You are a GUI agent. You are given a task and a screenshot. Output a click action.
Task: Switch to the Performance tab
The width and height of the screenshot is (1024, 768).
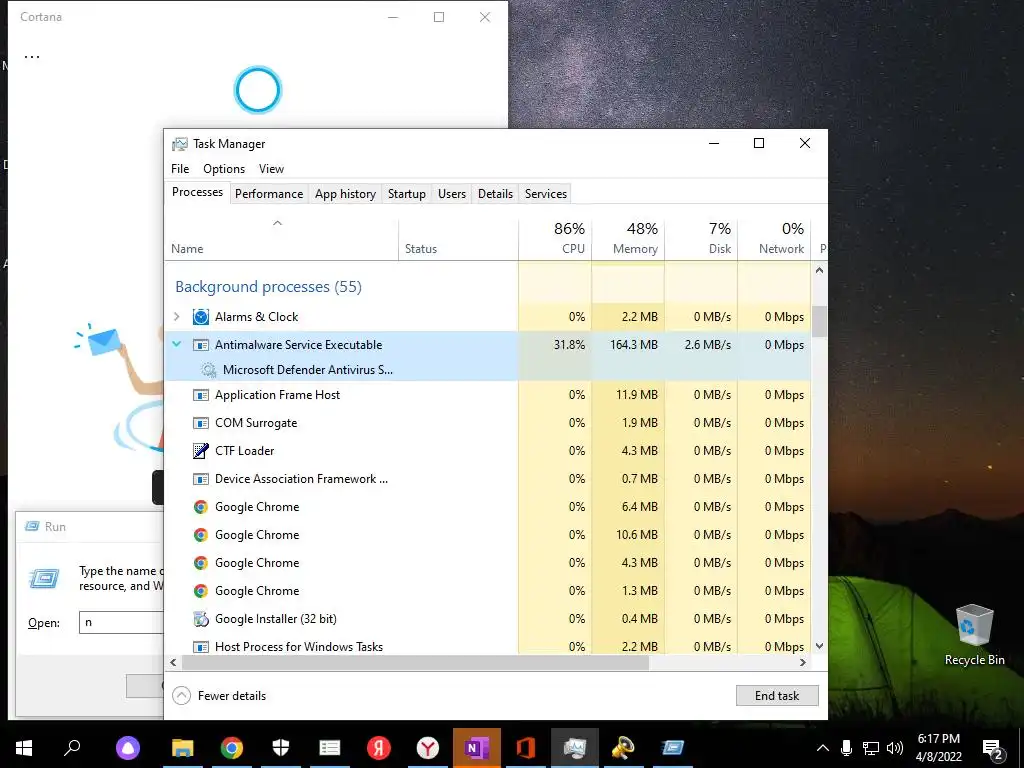[269, 194]
